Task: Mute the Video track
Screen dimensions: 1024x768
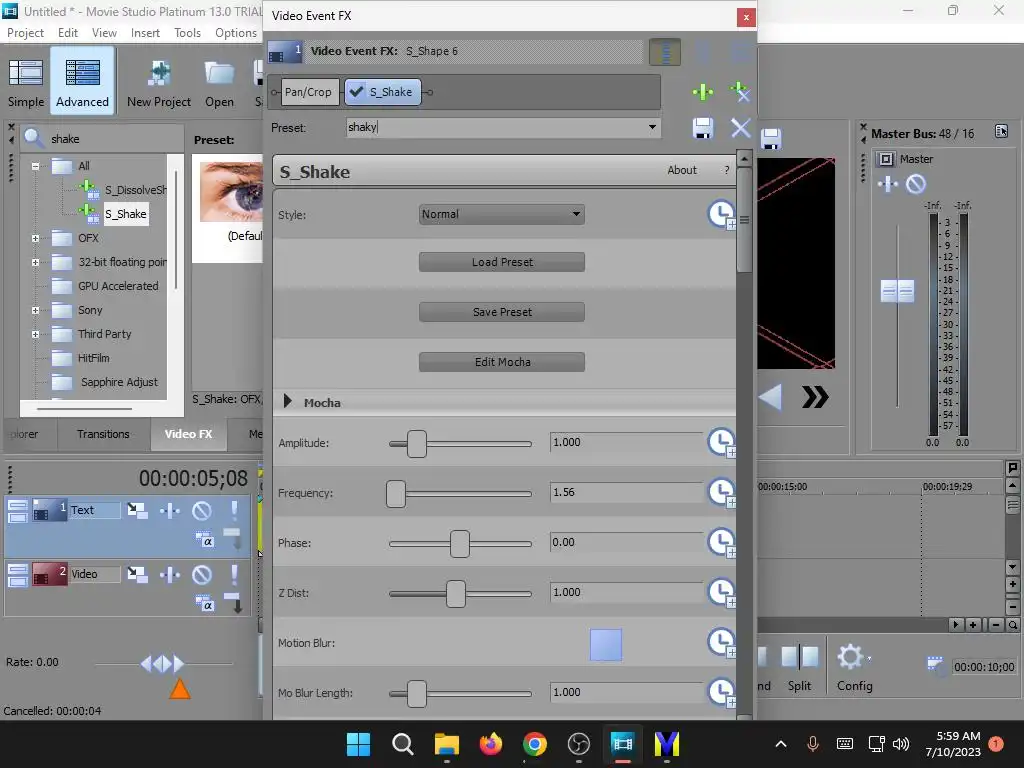Action: click(x=202, y=574)
